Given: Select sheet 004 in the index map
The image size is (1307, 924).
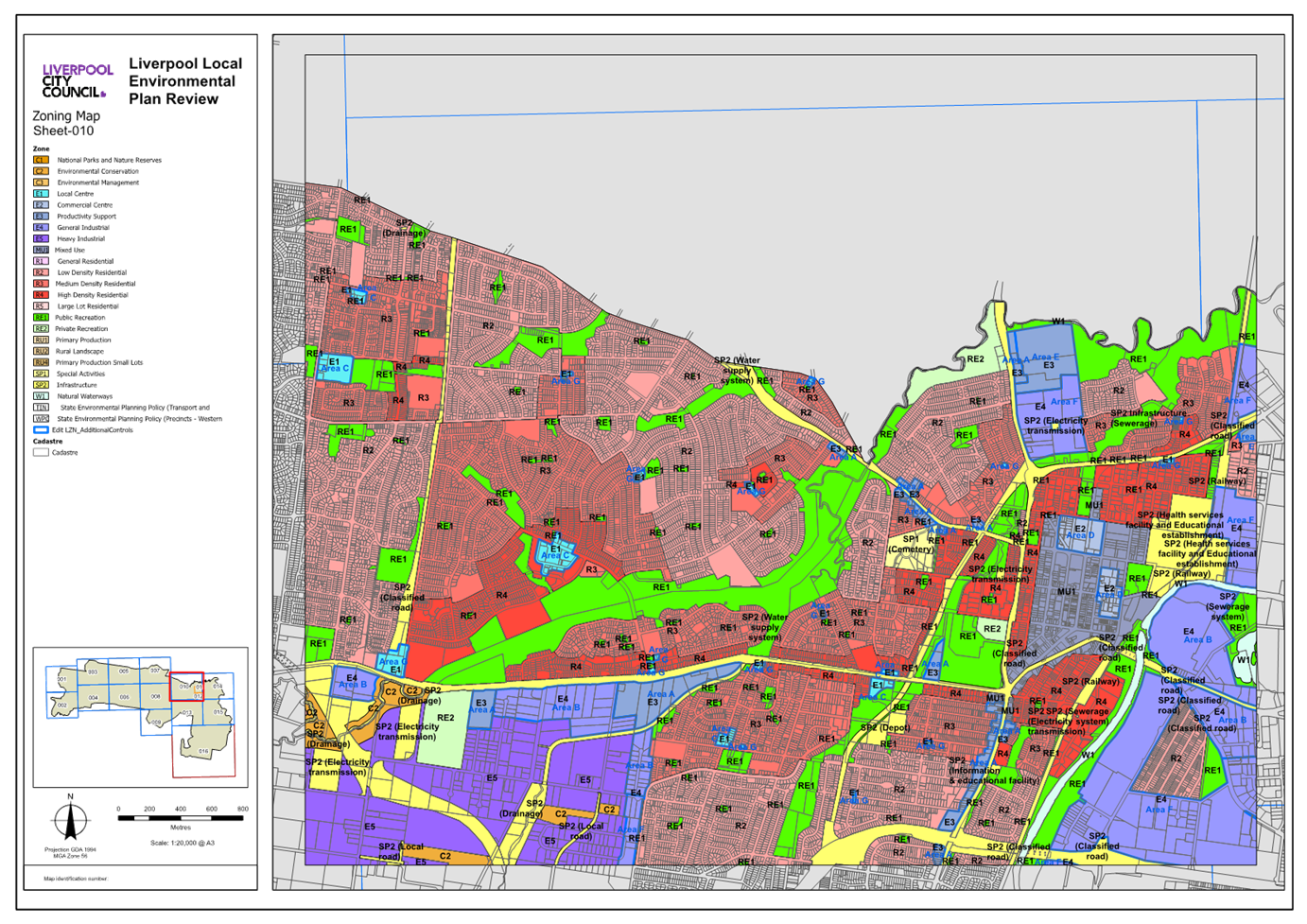Looking at the screenshot, I should click(93, 697).
